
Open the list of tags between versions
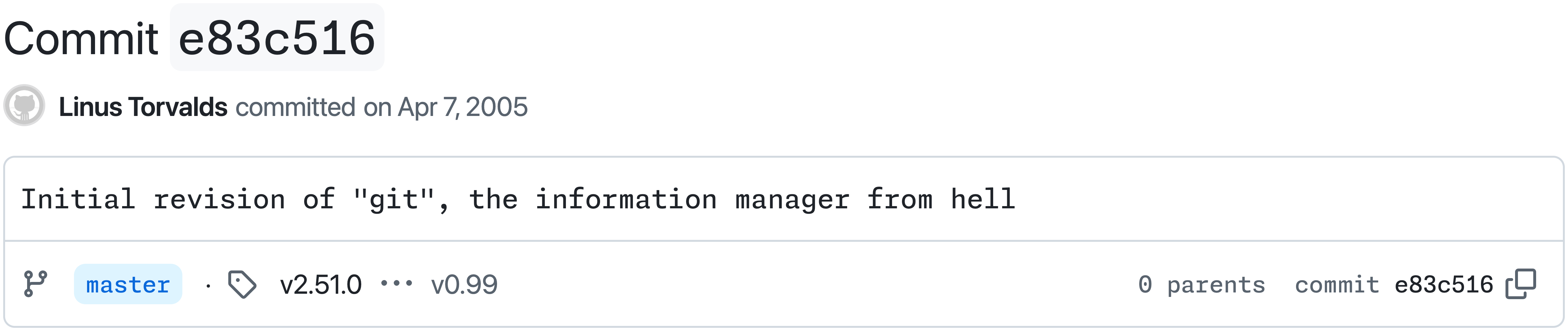coord(396,284)
